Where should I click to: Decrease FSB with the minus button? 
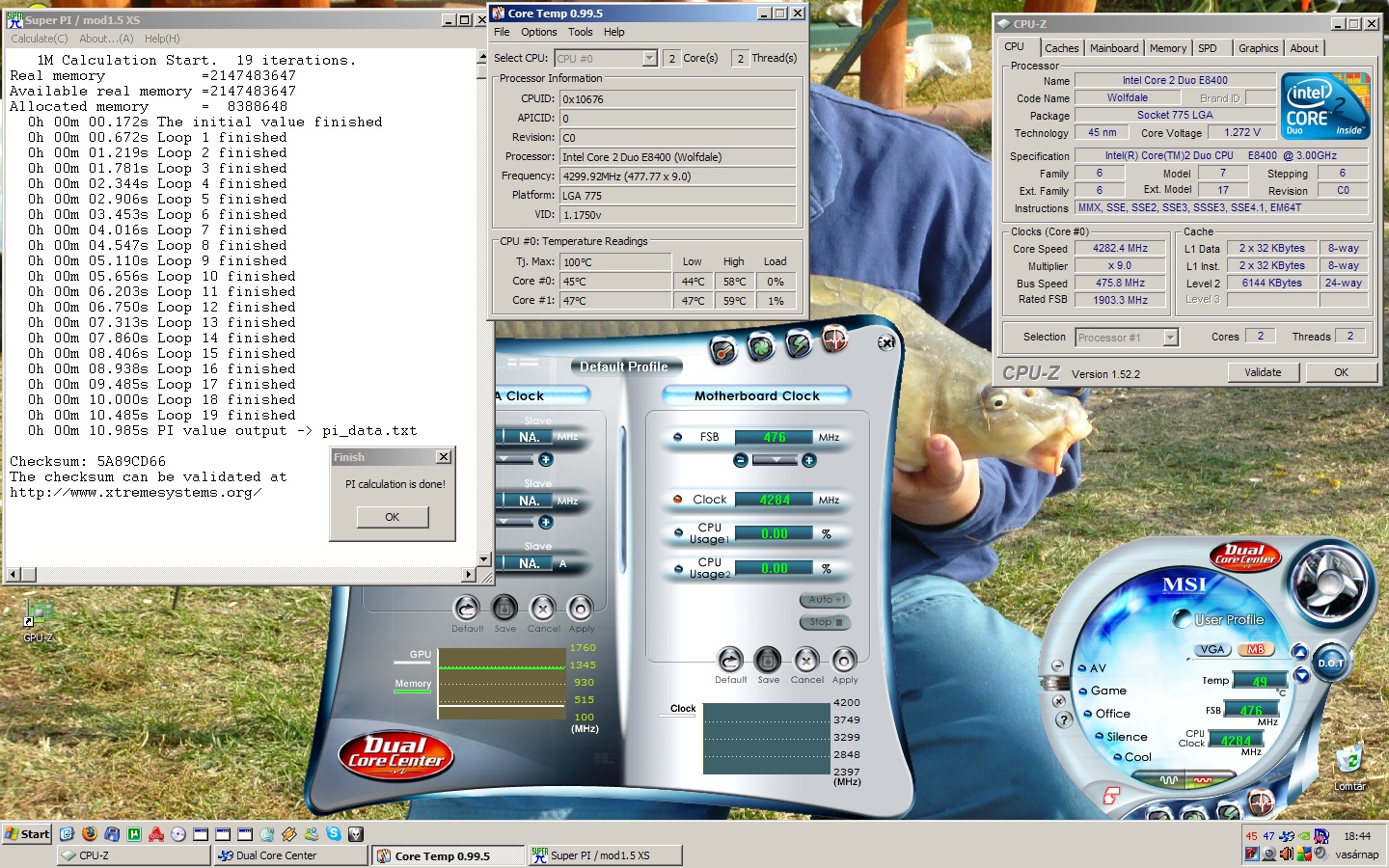[741, 461]
